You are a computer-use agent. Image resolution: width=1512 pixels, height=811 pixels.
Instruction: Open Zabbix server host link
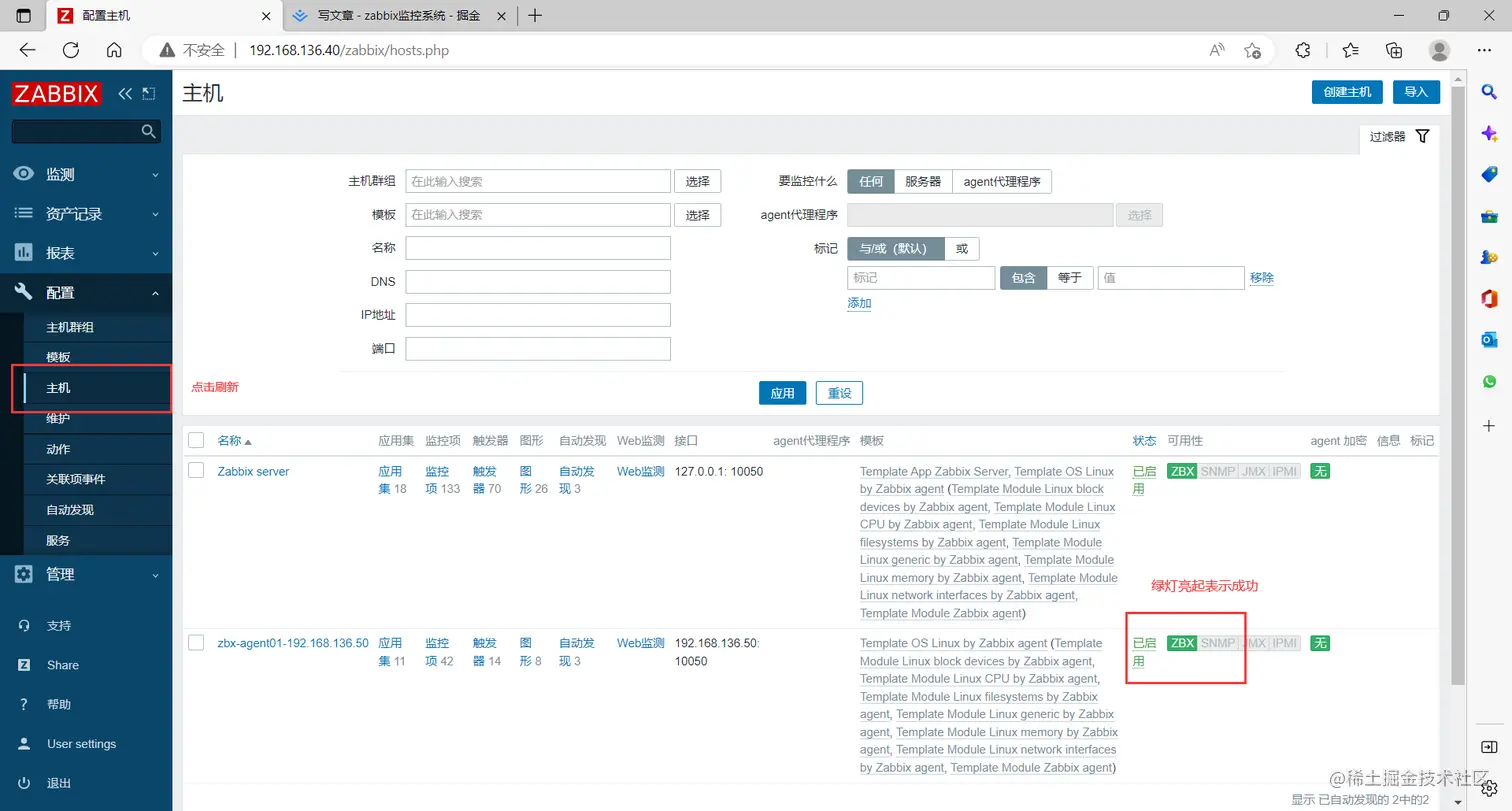[x=253, y=471]
